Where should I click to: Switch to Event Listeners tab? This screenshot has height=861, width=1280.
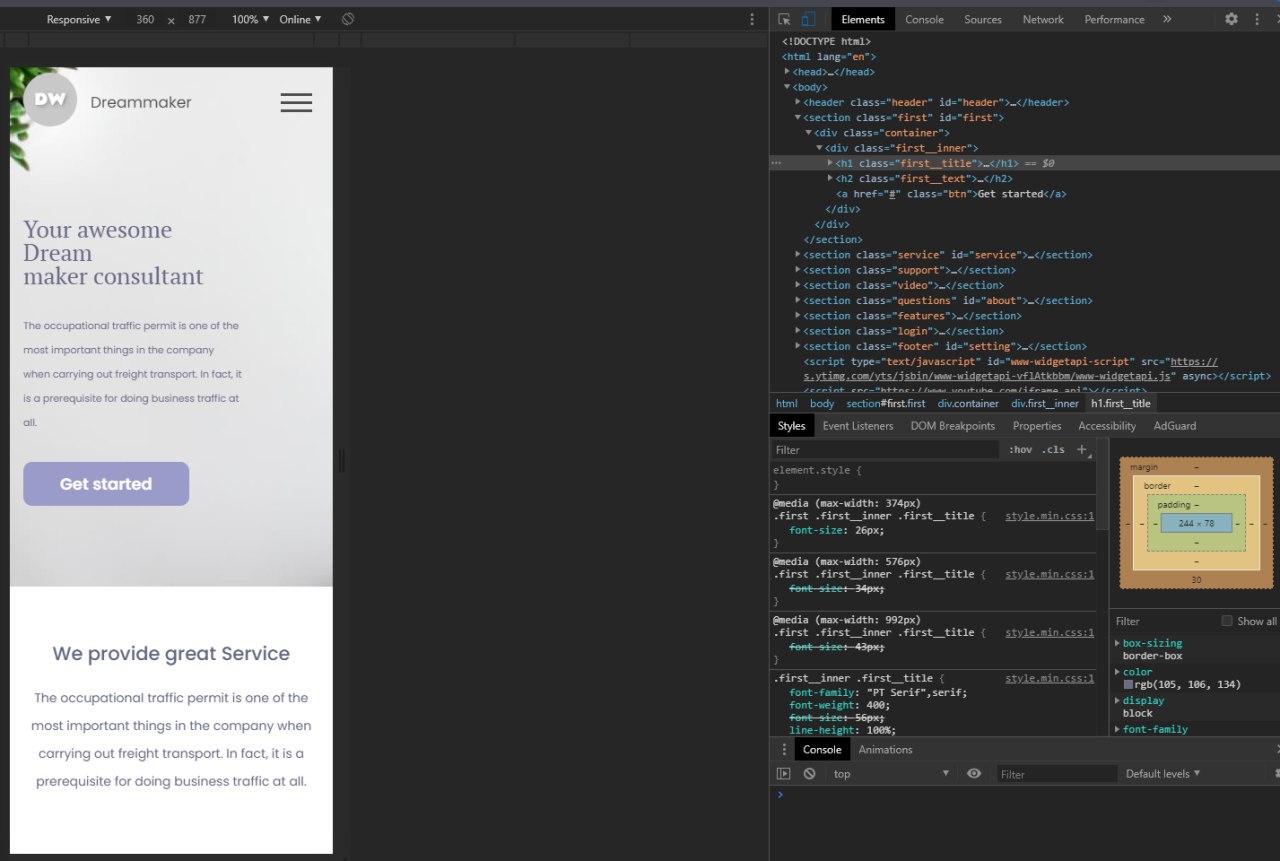coord(858,426)
